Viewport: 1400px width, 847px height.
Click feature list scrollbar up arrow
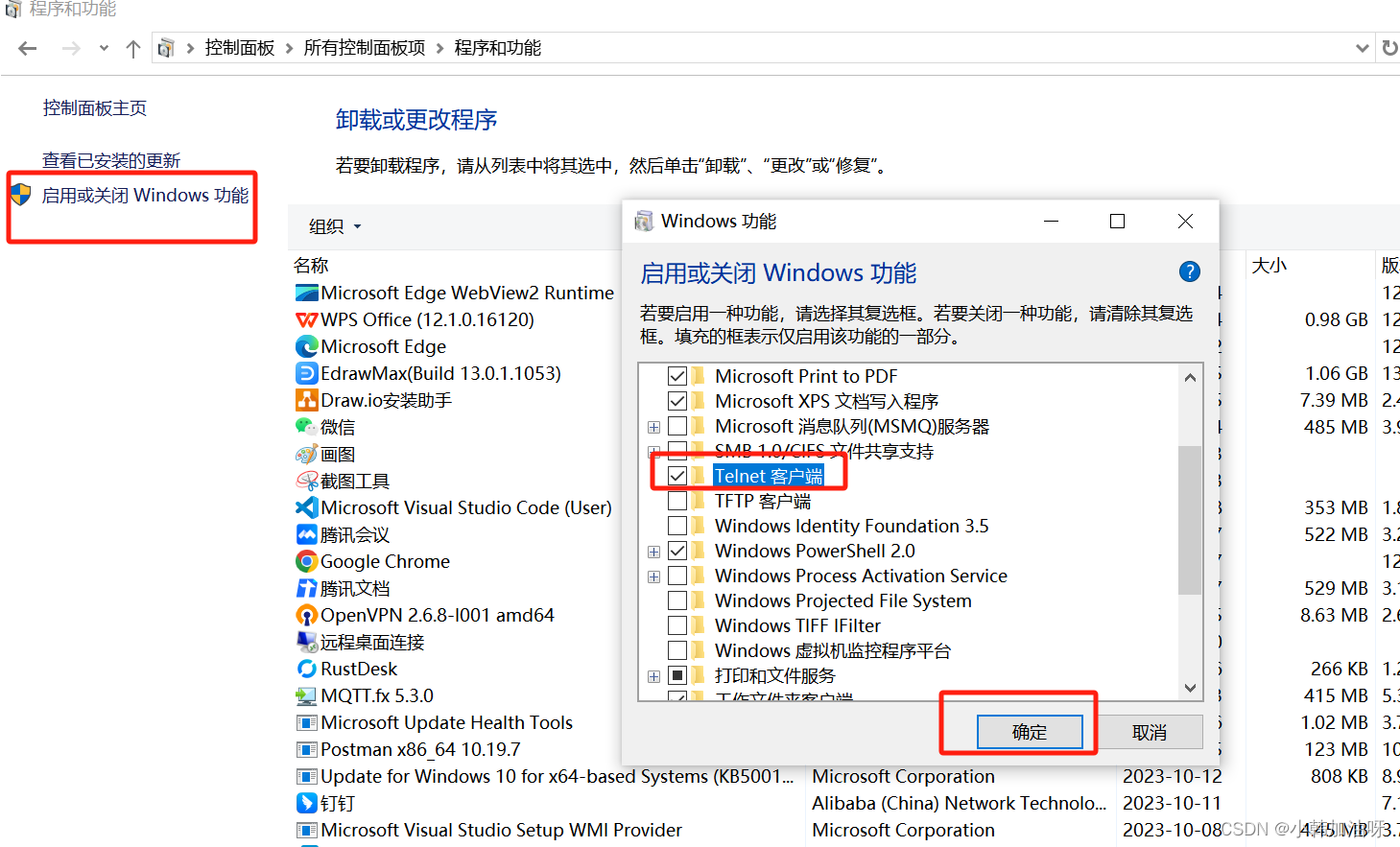point(1190,377)
